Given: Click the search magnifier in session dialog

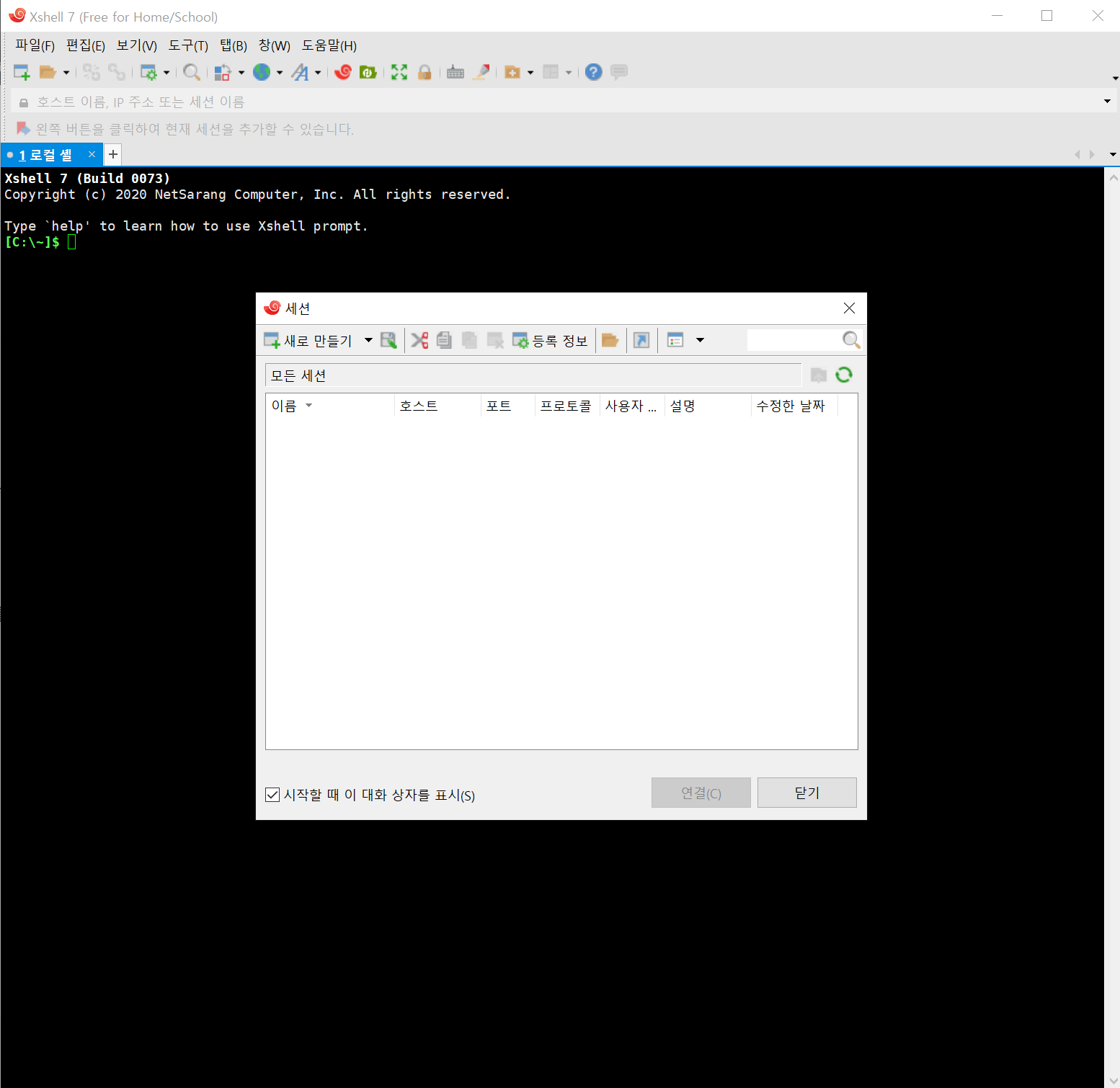Looking at the screenshot, I should click(x=851, y=340).
